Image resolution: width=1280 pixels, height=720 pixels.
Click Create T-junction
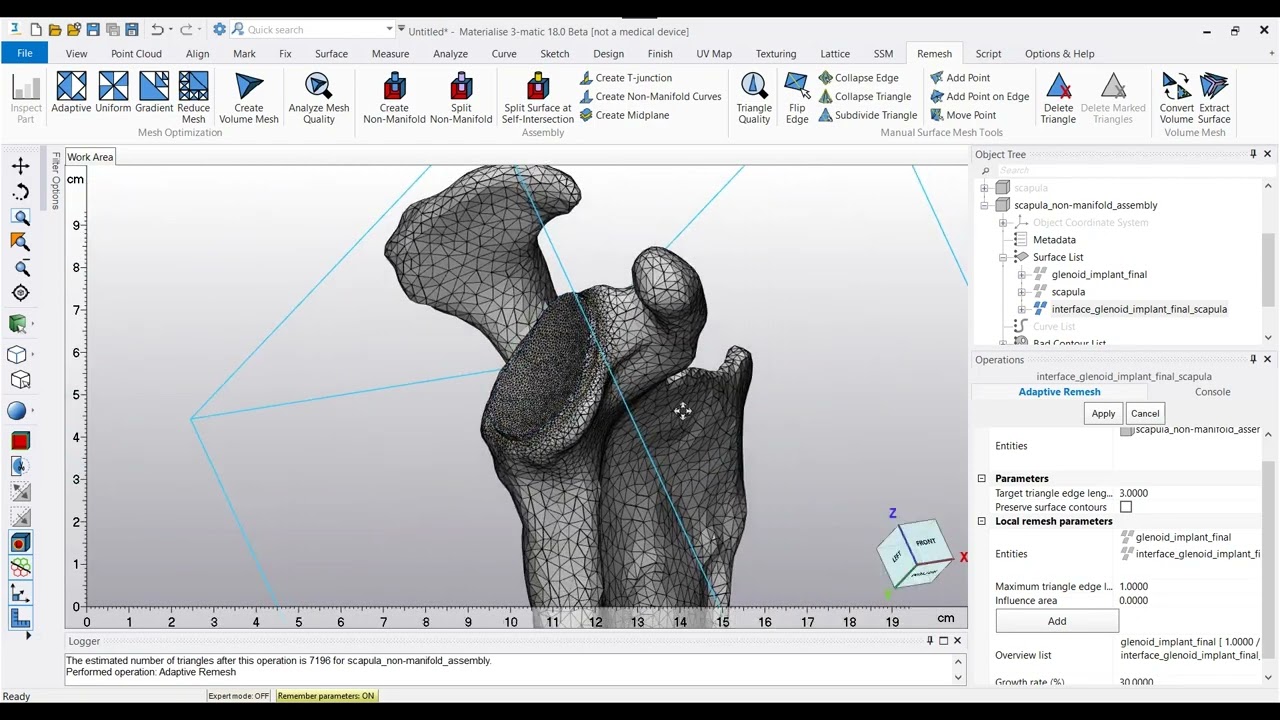626,78
